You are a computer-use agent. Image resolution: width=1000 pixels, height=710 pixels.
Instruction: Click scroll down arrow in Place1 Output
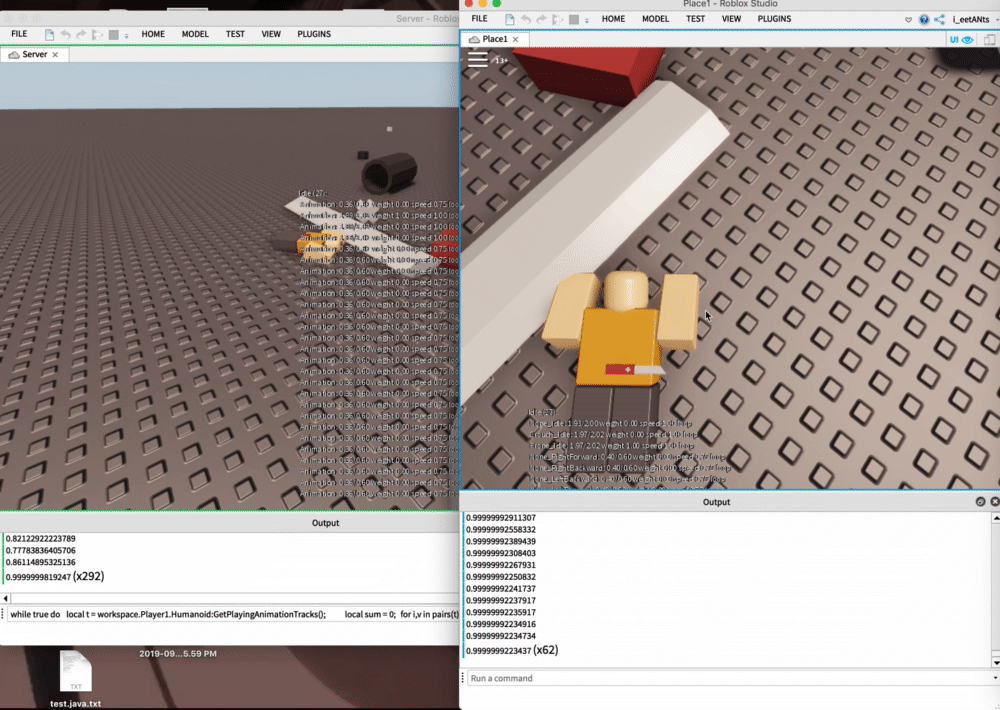point(996,662)
